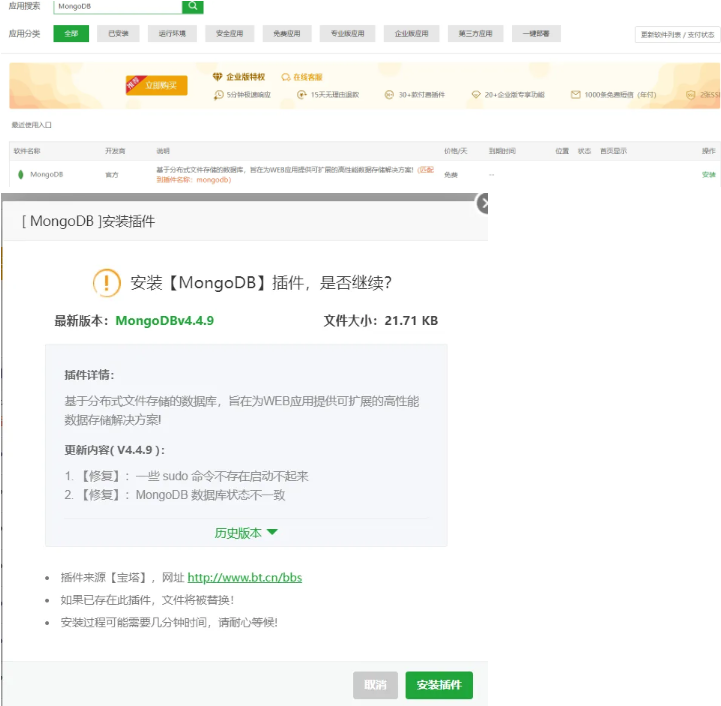Open 在线客服 online support link
The width and height of the screenshot is (721, 706).
[302, 77]
